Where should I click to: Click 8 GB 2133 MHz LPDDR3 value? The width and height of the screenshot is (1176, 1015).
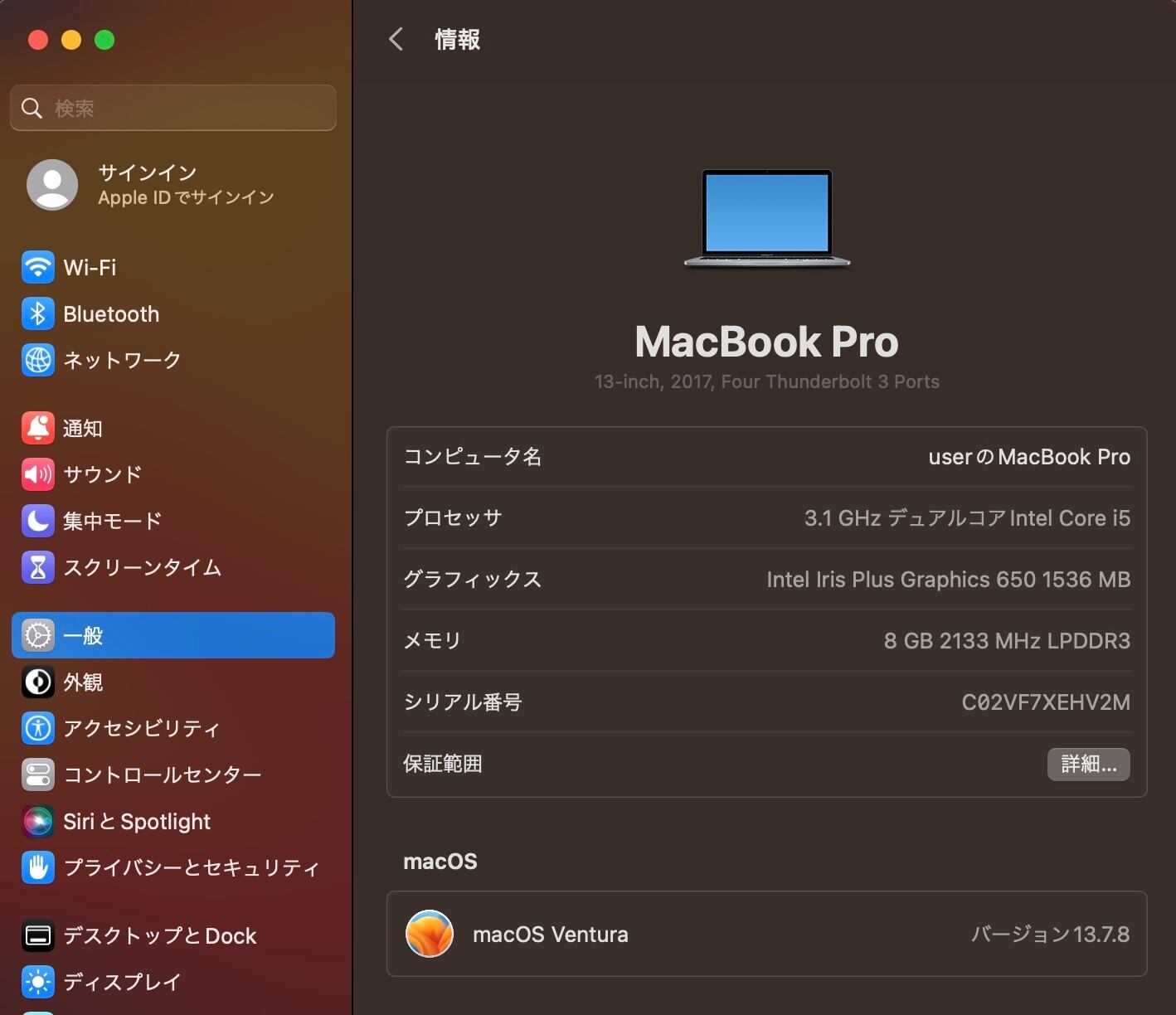[1007, 641]
